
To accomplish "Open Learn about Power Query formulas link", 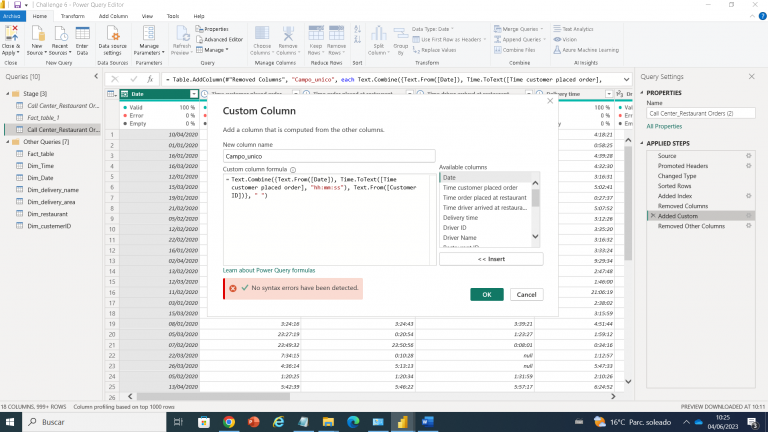I will tap(269, 270).
